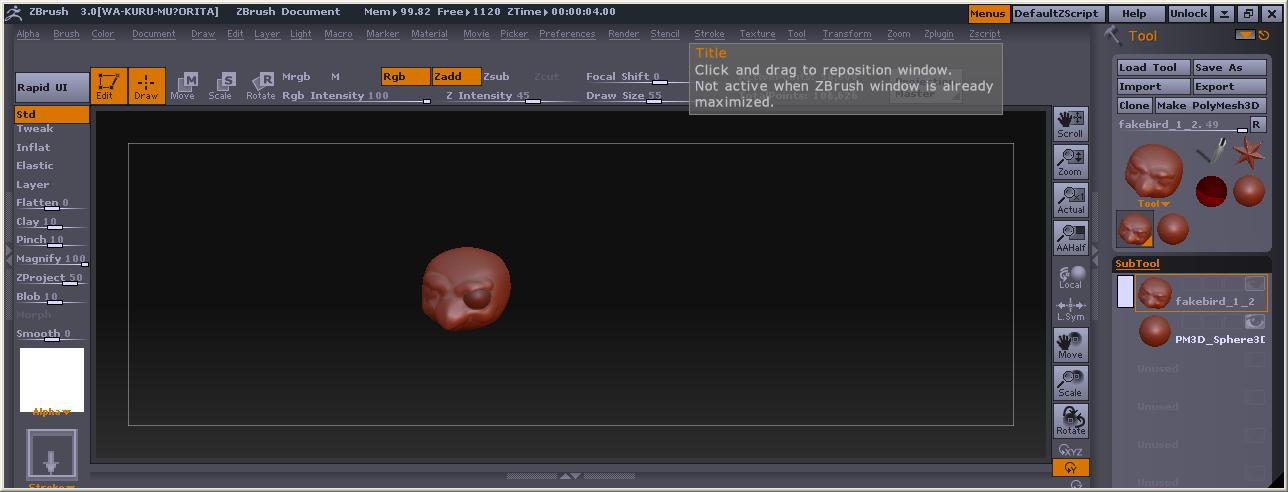Open the Transform menu
The width and height of the screenshot is (1288, 492).
coord(846,34)
